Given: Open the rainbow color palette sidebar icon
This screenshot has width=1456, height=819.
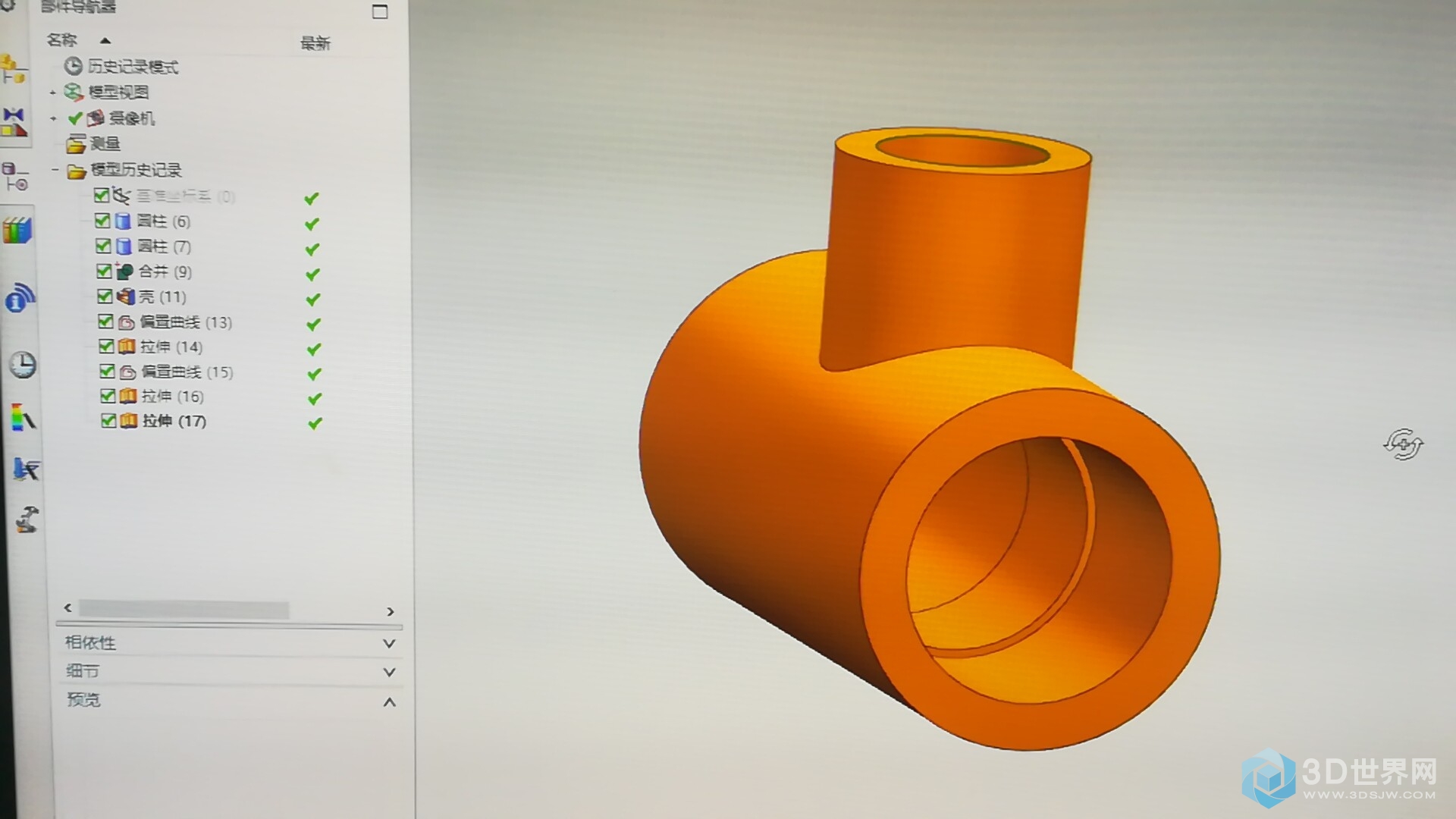Looking at the screenshot, I should point(24,417).
